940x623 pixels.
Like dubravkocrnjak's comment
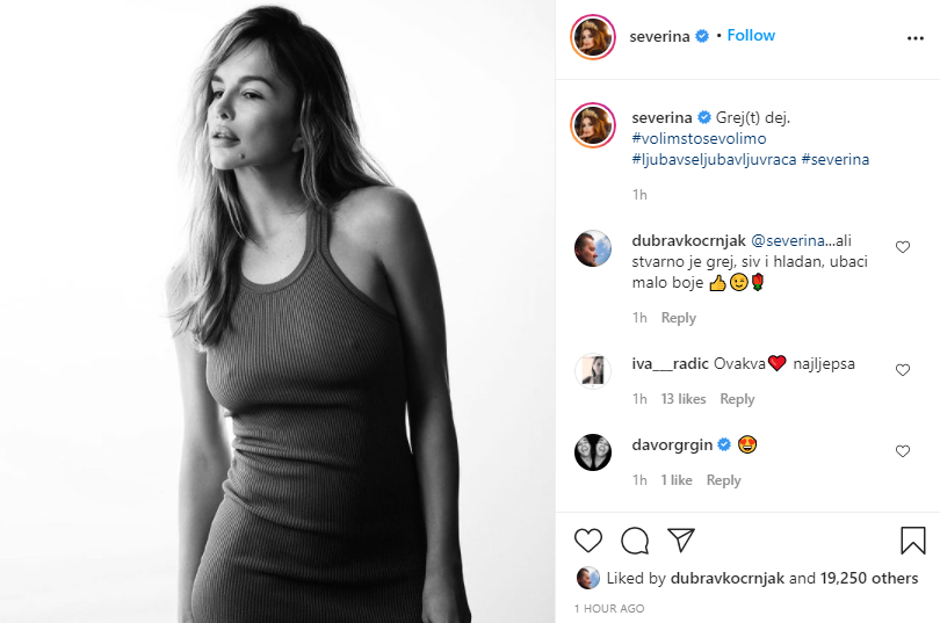(903, 247)
